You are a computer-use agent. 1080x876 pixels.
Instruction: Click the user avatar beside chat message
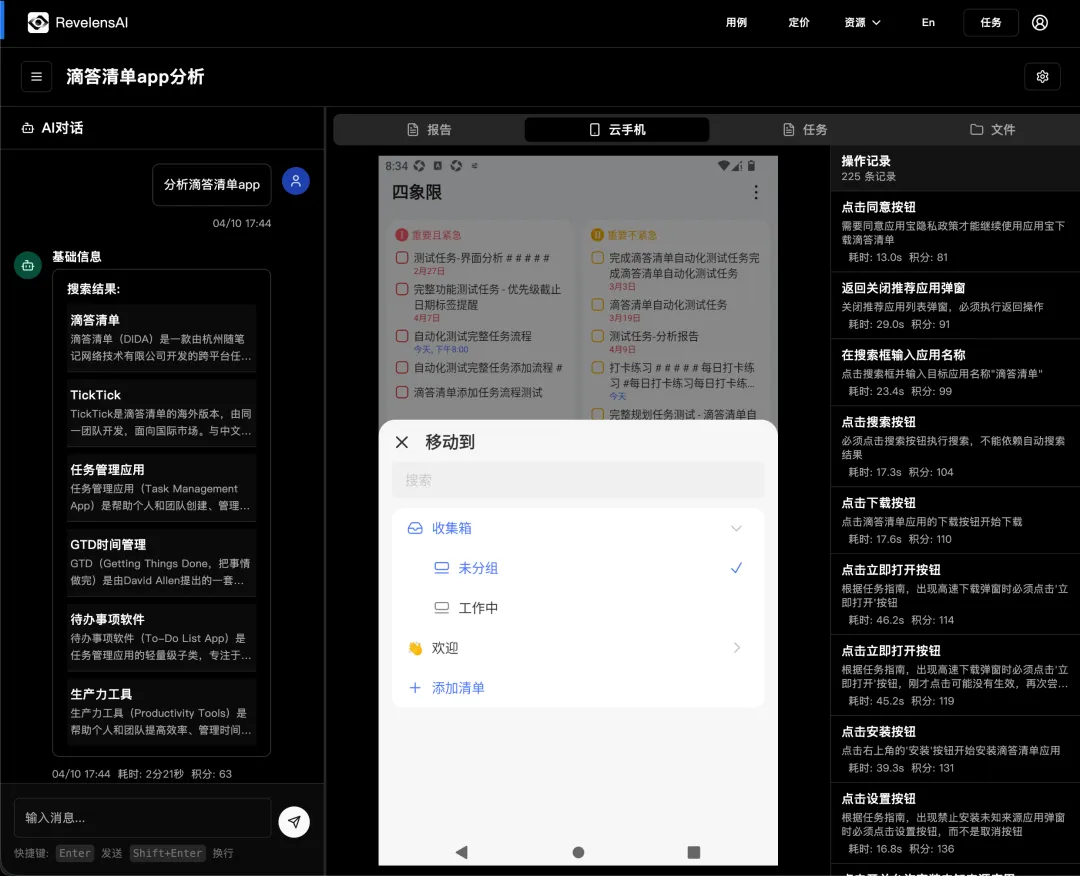(x=295, y=181)
